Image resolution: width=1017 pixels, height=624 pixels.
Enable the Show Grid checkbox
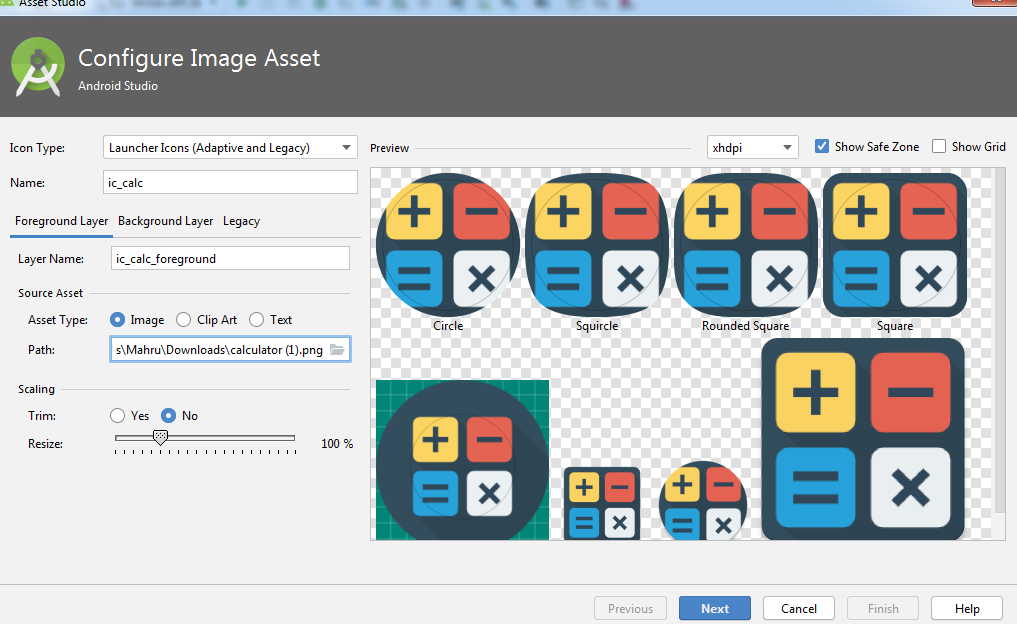pyautogui.click(x=939, y=147)
